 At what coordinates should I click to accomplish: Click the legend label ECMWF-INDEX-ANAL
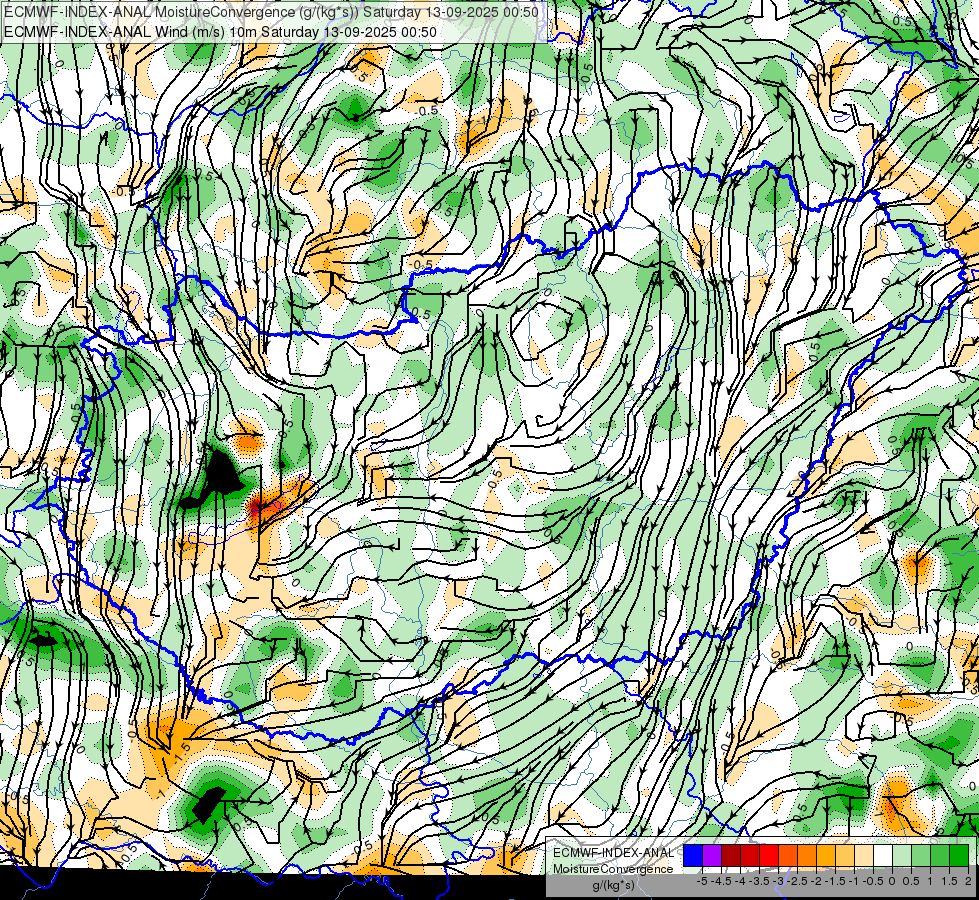tap(613, 853)
